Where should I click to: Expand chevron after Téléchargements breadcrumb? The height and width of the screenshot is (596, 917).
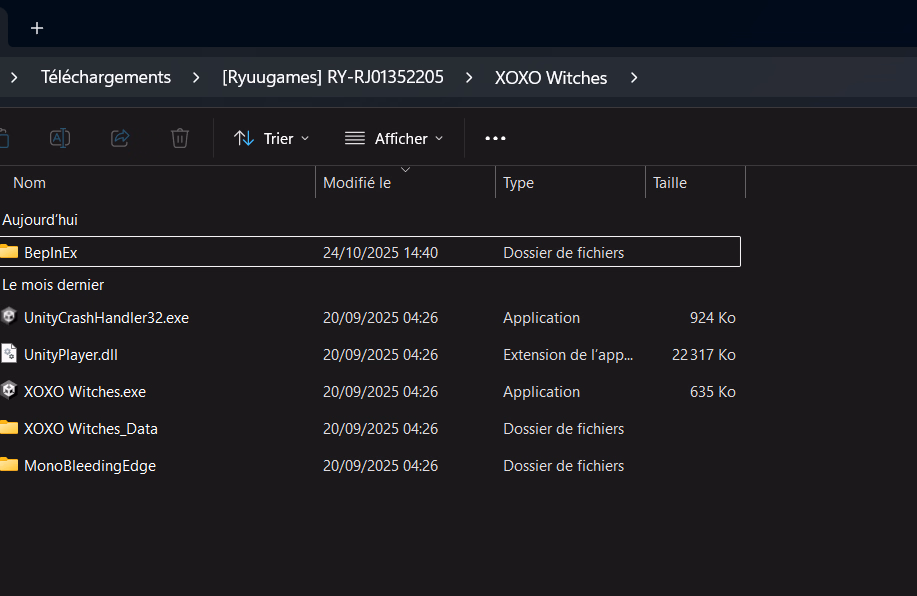(197, 77)
